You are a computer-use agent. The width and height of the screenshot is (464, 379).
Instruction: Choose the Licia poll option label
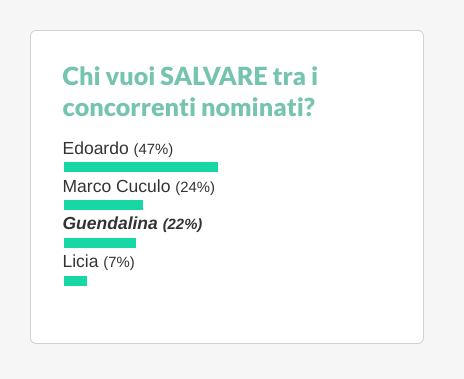pos(81,262)
